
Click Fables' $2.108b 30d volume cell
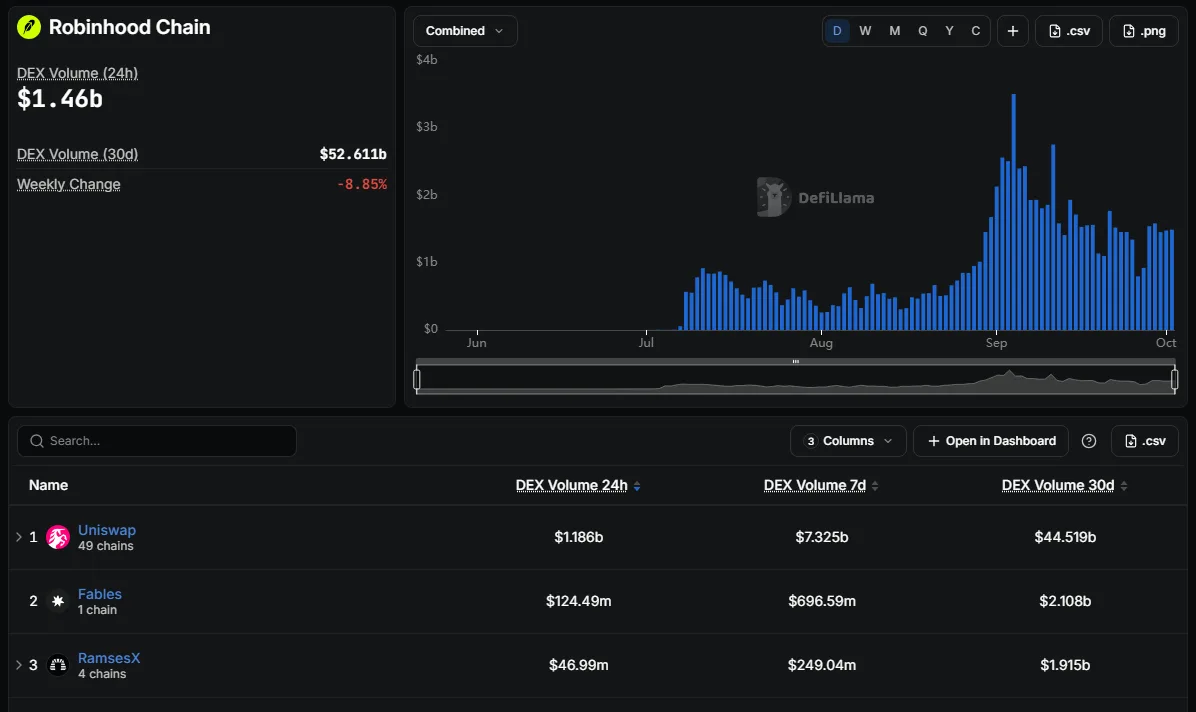pos(1066,601)
